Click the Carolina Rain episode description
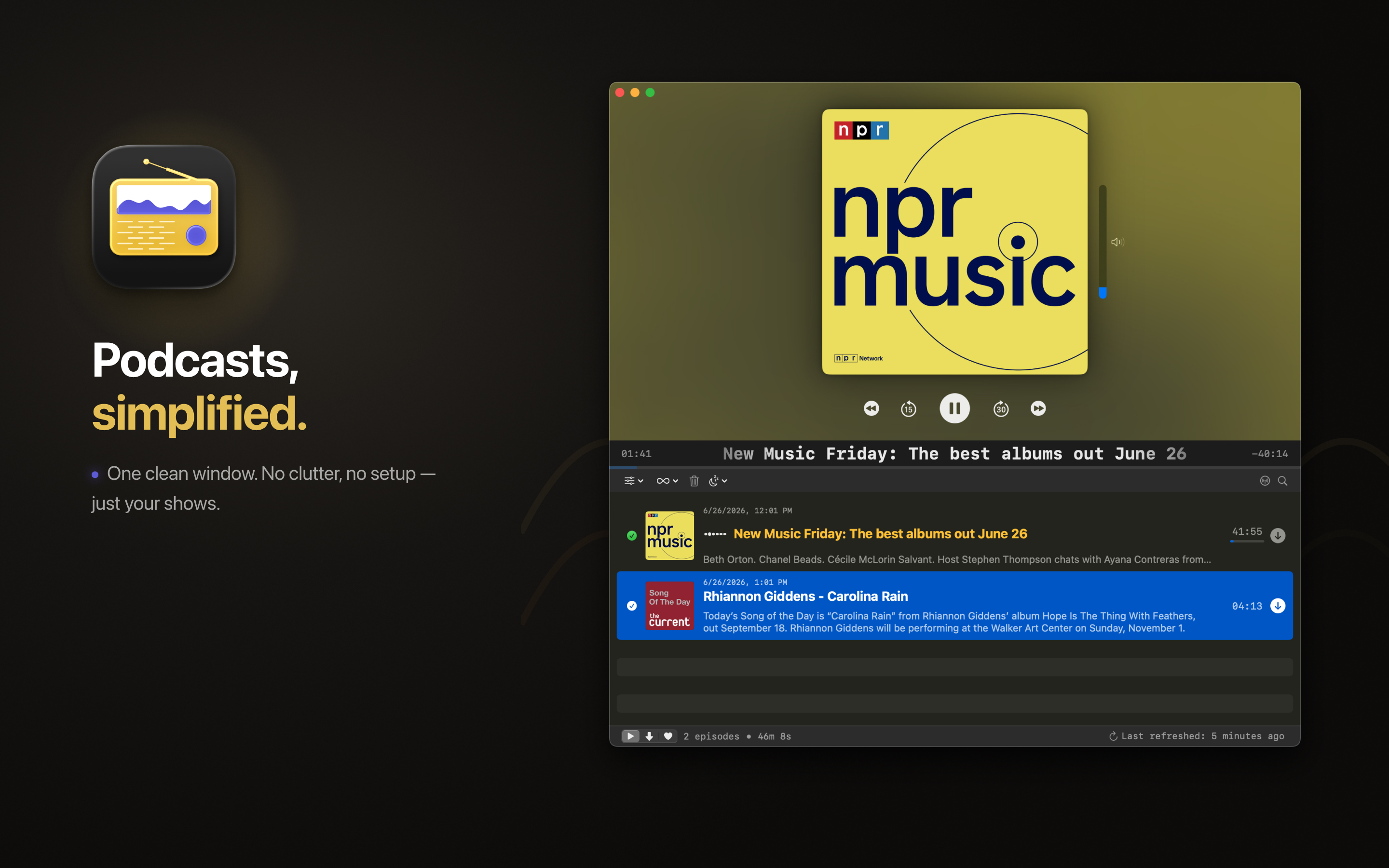The height and width of the screenshot is (868, 1389). (x=949, y=622)
